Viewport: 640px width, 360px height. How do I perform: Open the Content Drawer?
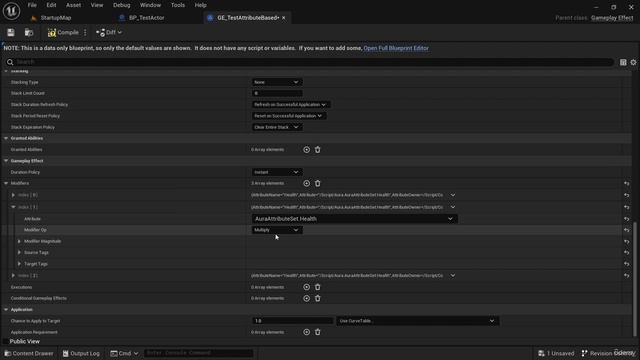(x=29, y=353)
